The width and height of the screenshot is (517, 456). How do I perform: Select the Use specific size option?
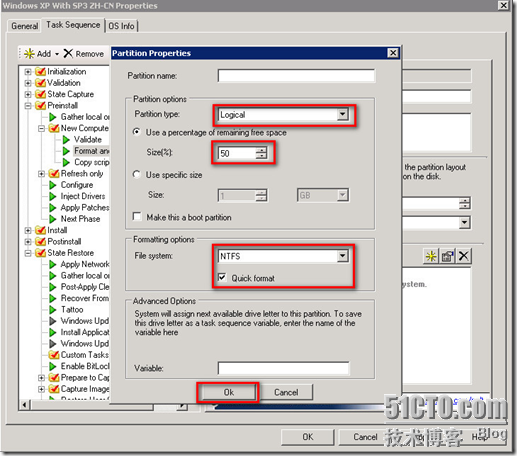[x=137, y=174]
